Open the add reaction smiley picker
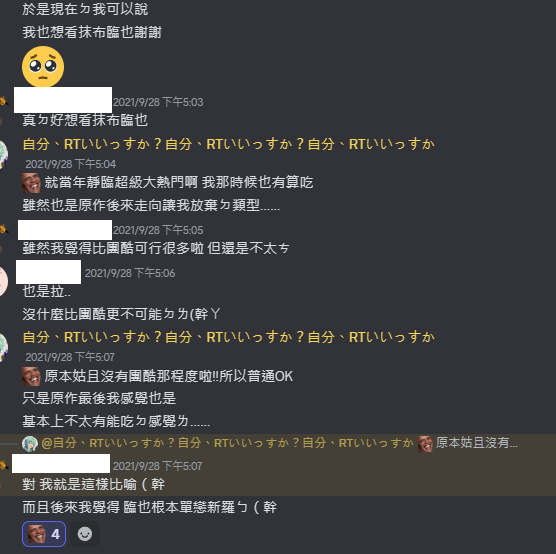The height and width of the screenshot is (554, 556). (x=85, y=534)
